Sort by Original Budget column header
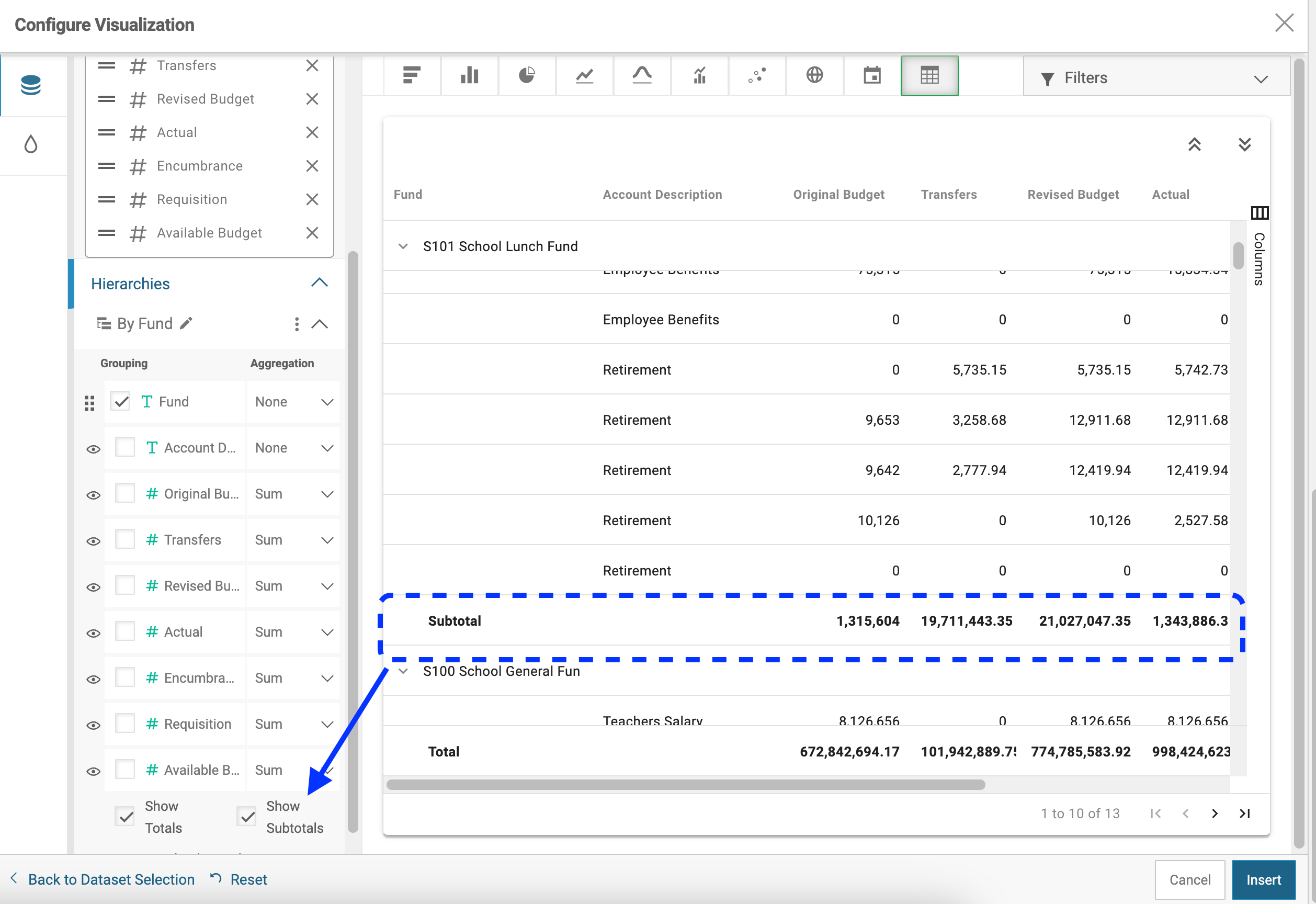1316x904 pixels. click(x=838, y=194)
